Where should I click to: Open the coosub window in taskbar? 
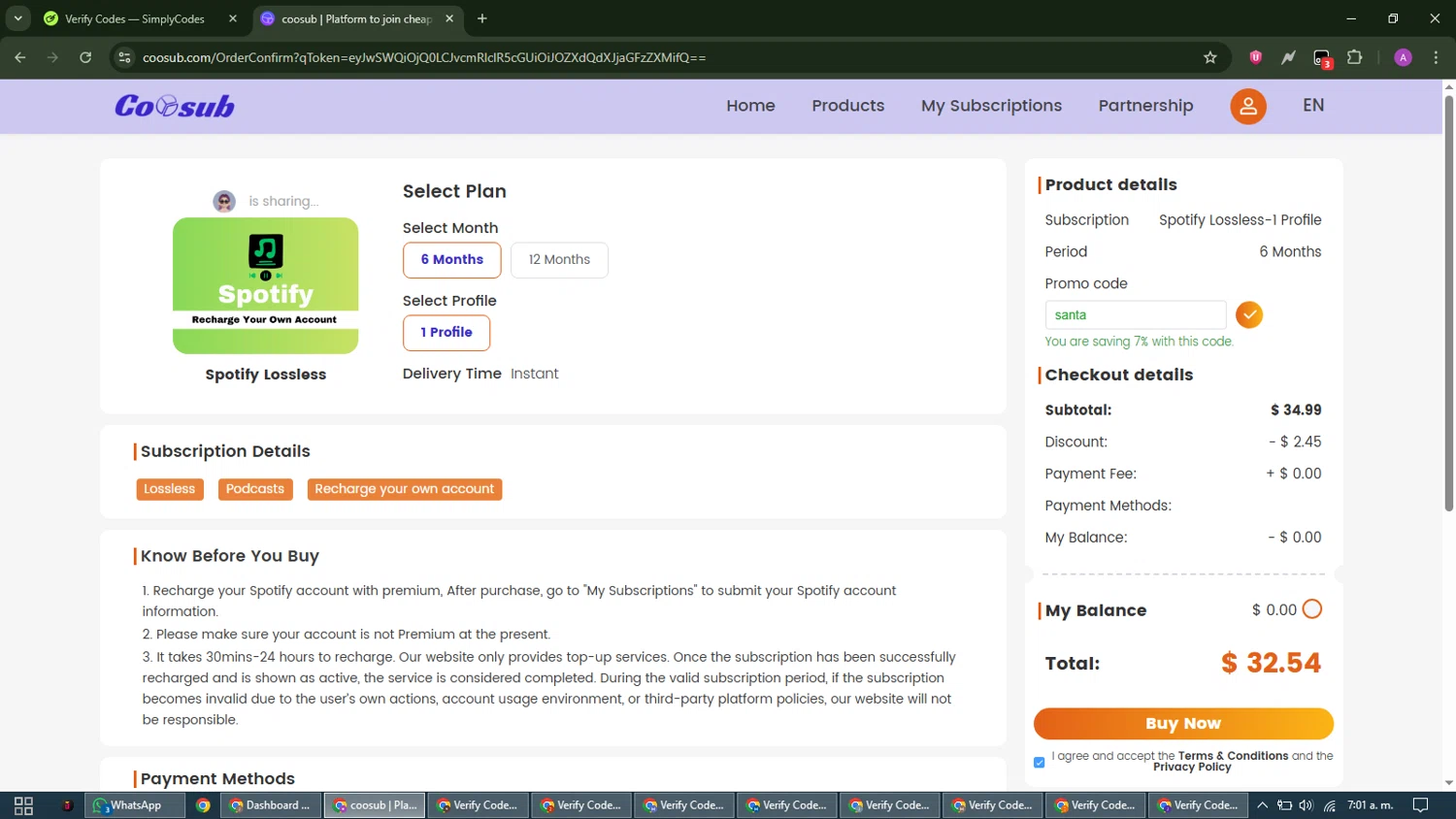(375, 805)
